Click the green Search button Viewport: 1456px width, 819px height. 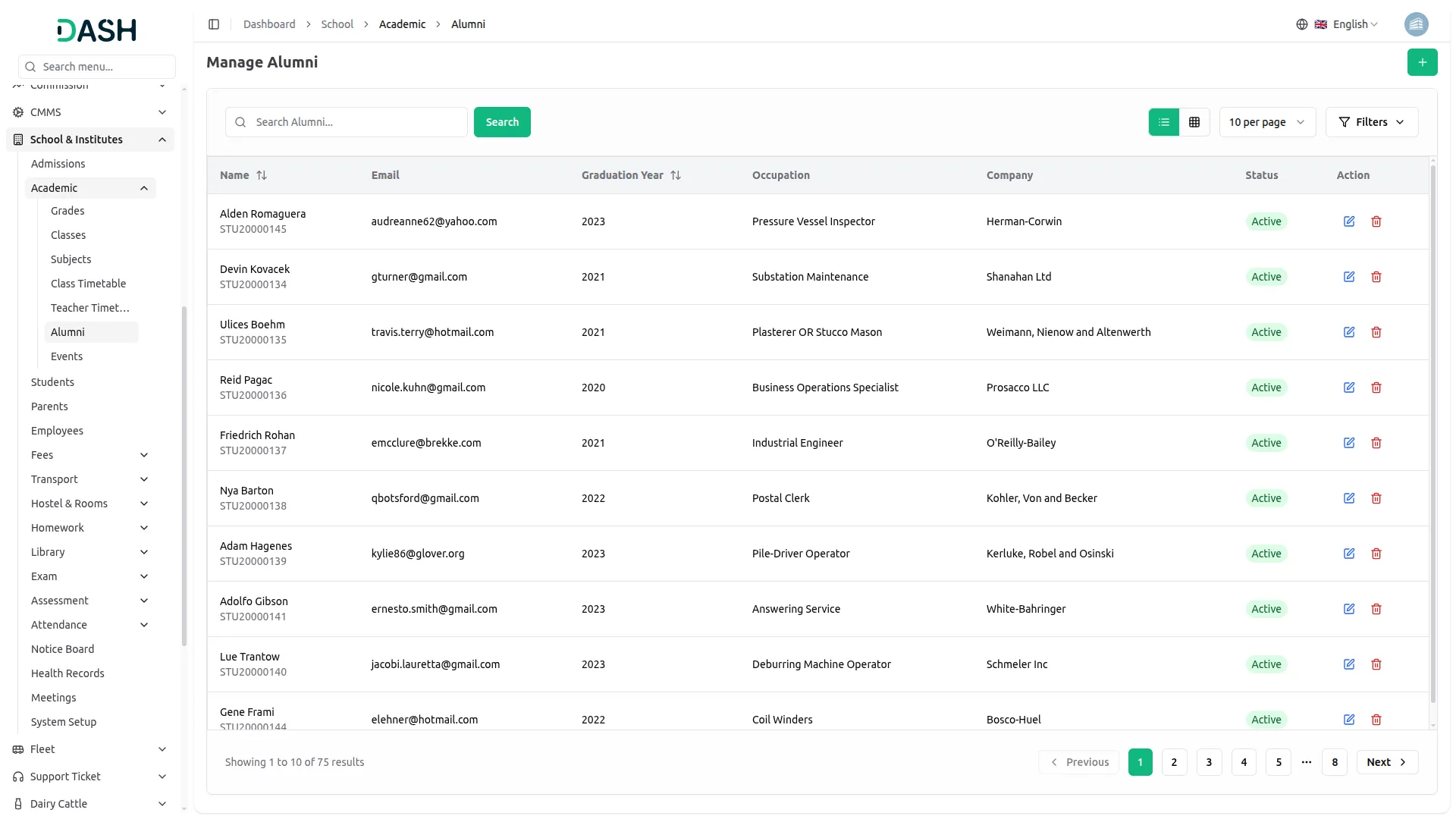(x=502, y=122)
